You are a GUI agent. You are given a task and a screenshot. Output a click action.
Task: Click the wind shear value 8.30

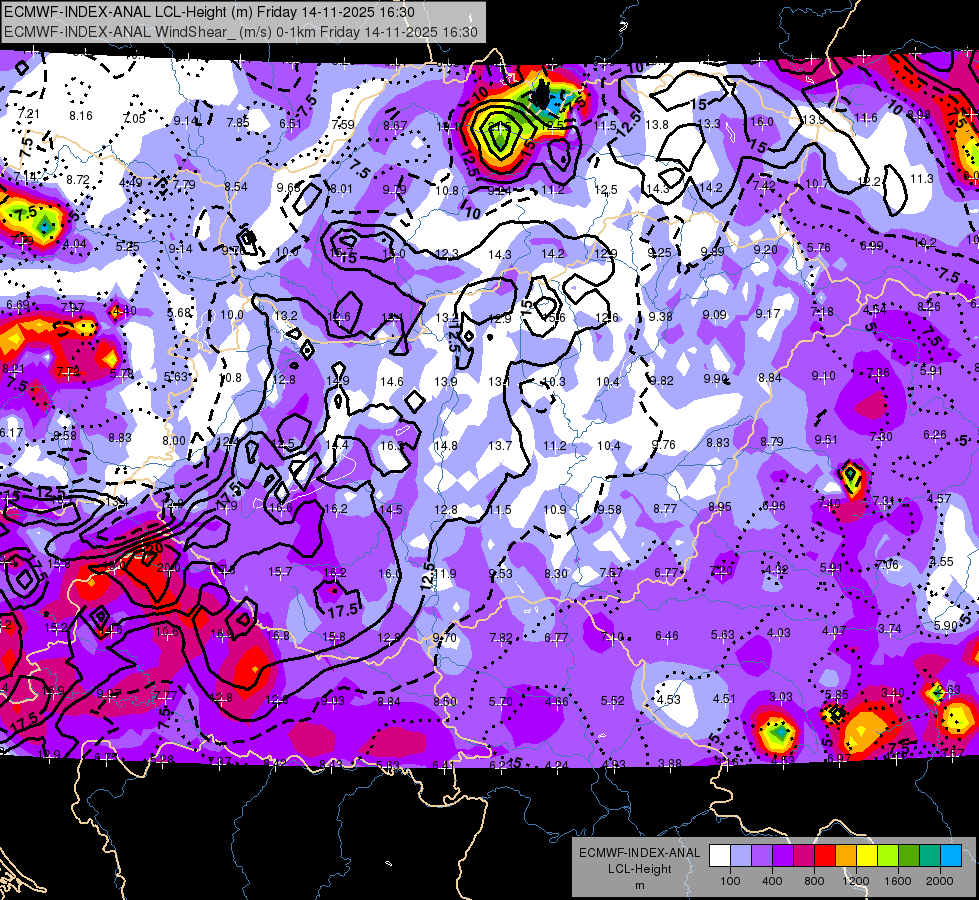click(x=556, y=573)
